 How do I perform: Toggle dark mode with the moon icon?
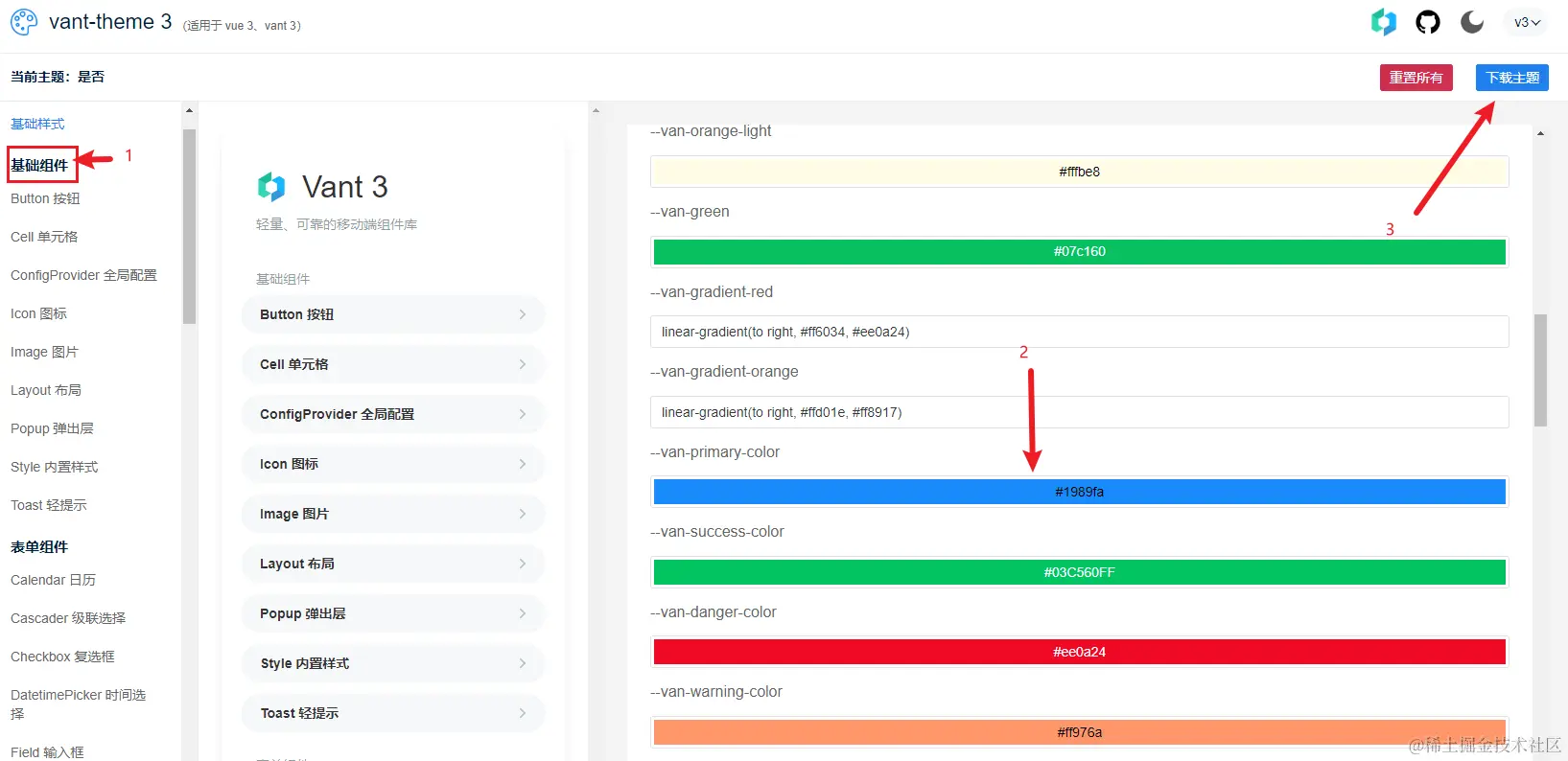(x=1472, y=22)
